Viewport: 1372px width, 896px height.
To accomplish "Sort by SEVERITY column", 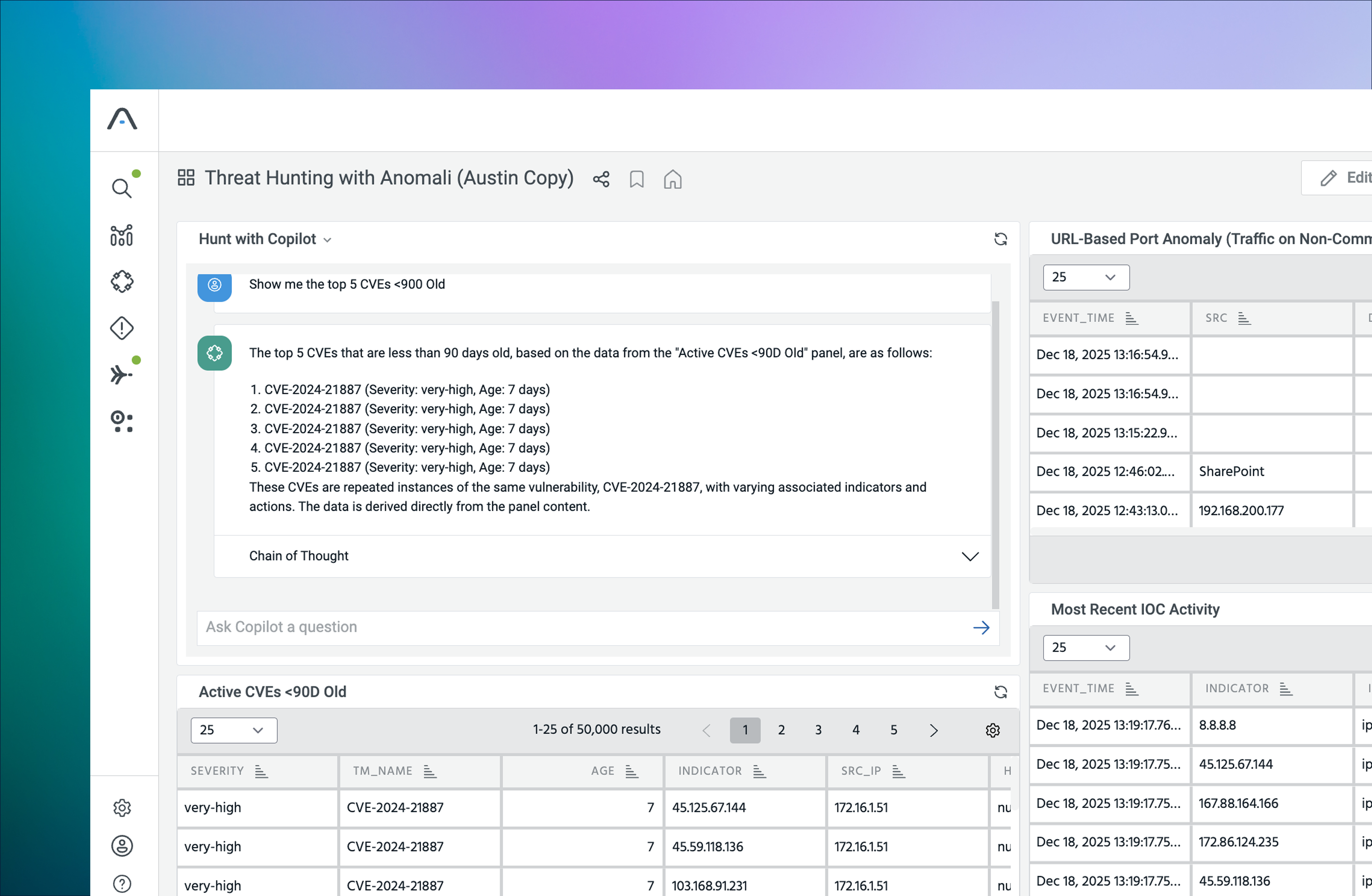I will tap(261, 771).
